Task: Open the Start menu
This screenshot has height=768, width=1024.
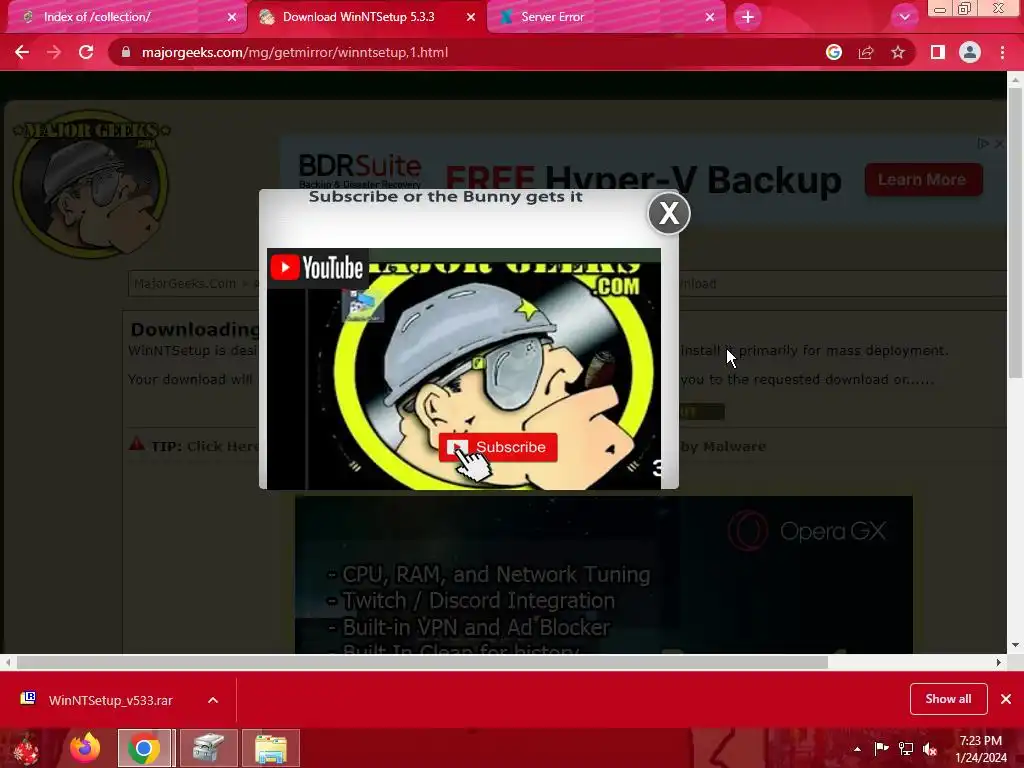Action: (x=26, y=748)
